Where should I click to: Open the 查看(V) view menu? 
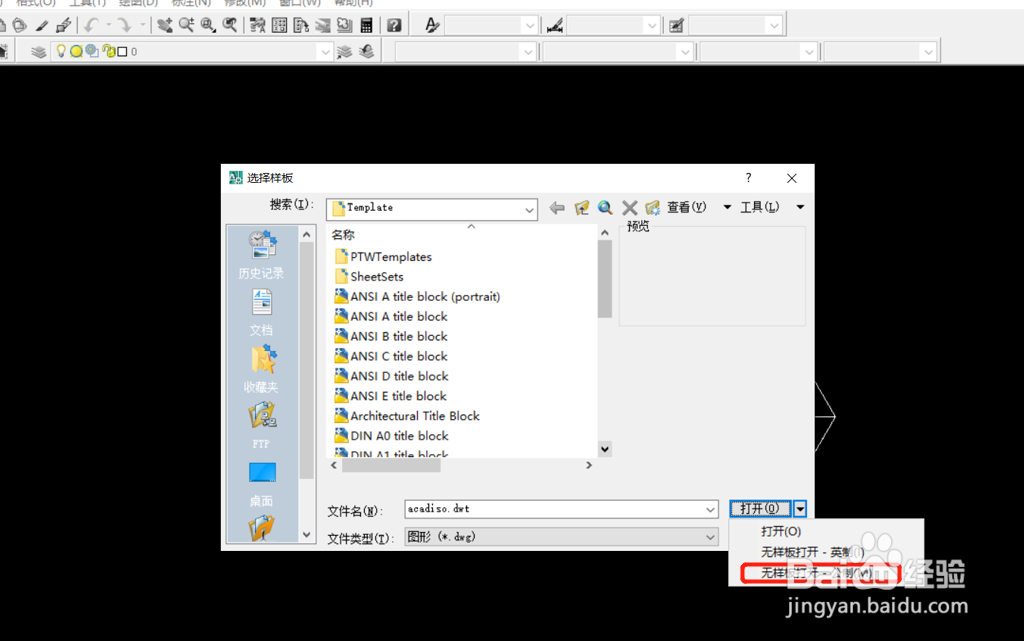coord(686,207)
